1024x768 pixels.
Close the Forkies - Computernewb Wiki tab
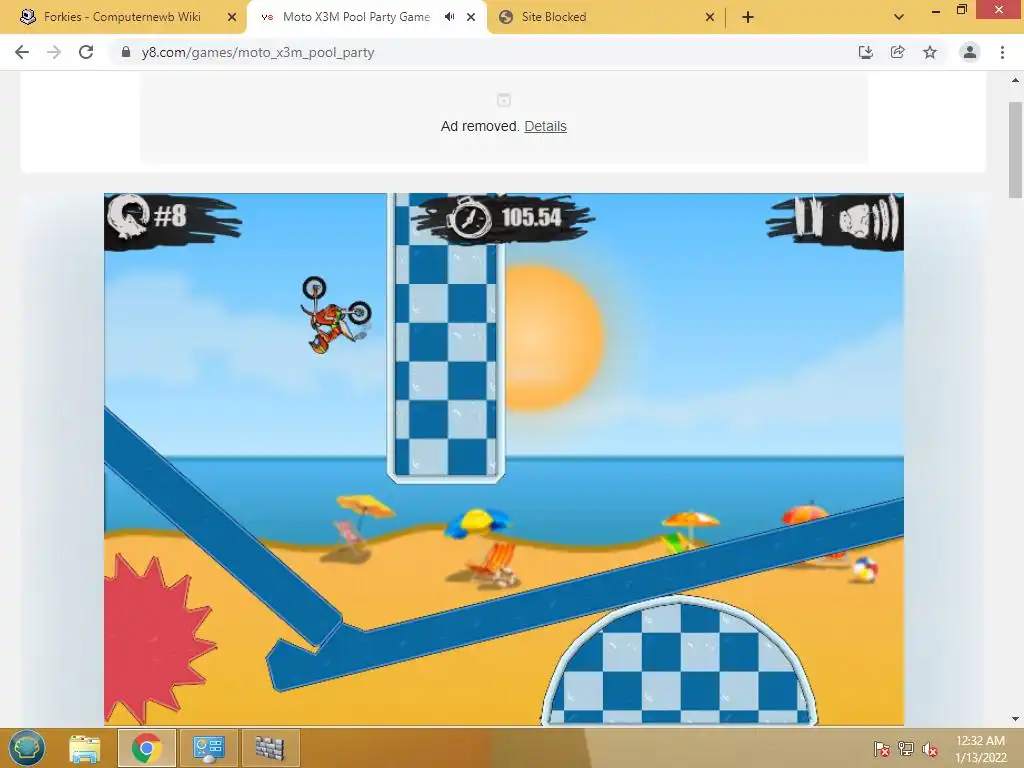pyautogui.click(x=232, y=17)
